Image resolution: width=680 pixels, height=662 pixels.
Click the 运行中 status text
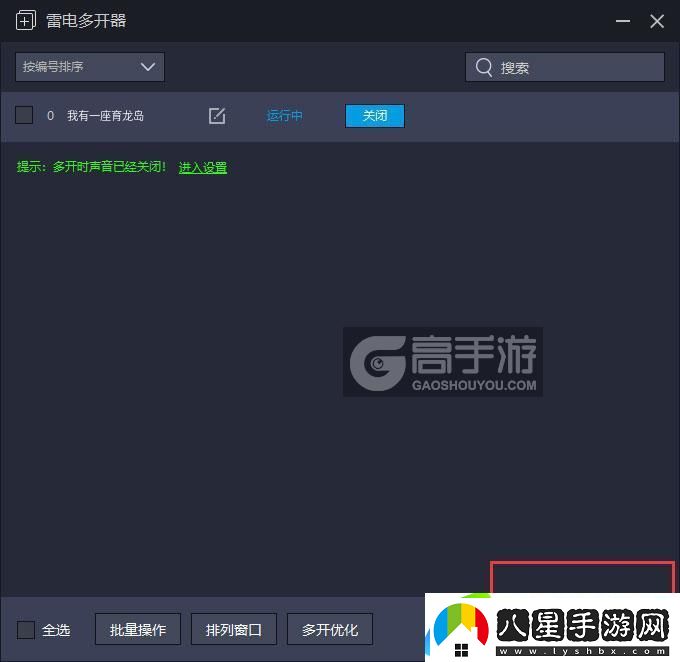tap(284, 116)
